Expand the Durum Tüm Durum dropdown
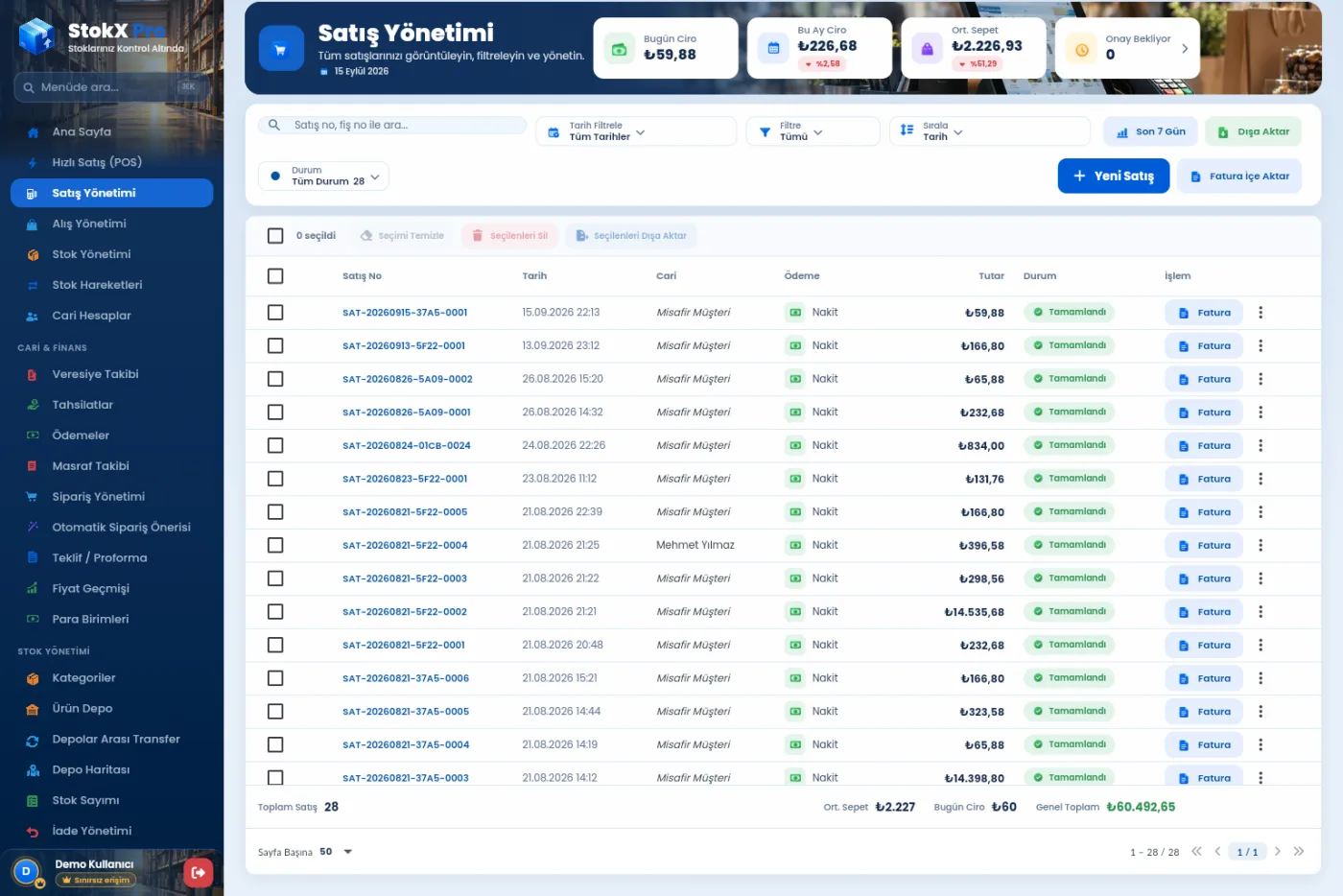This screenshot has width=1343, height=896. [x=323, y=177]
